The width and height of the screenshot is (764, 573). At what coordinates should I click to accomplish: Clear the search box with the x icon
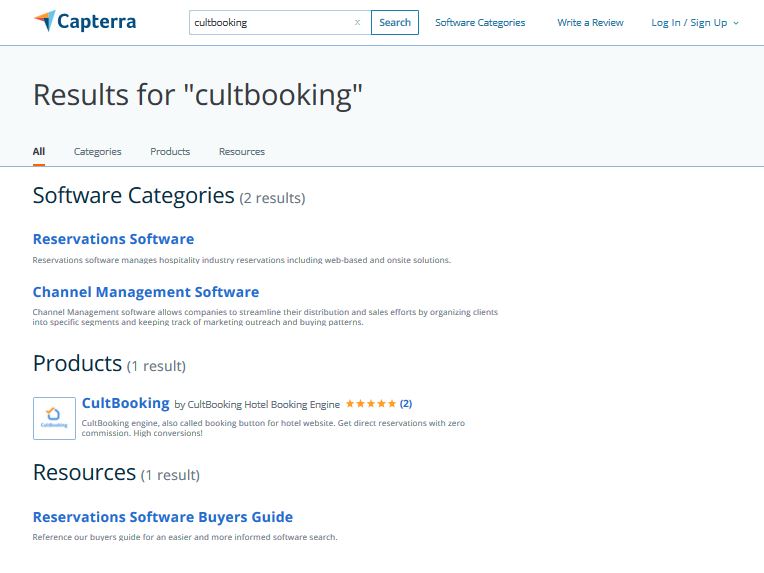point(358,22)
